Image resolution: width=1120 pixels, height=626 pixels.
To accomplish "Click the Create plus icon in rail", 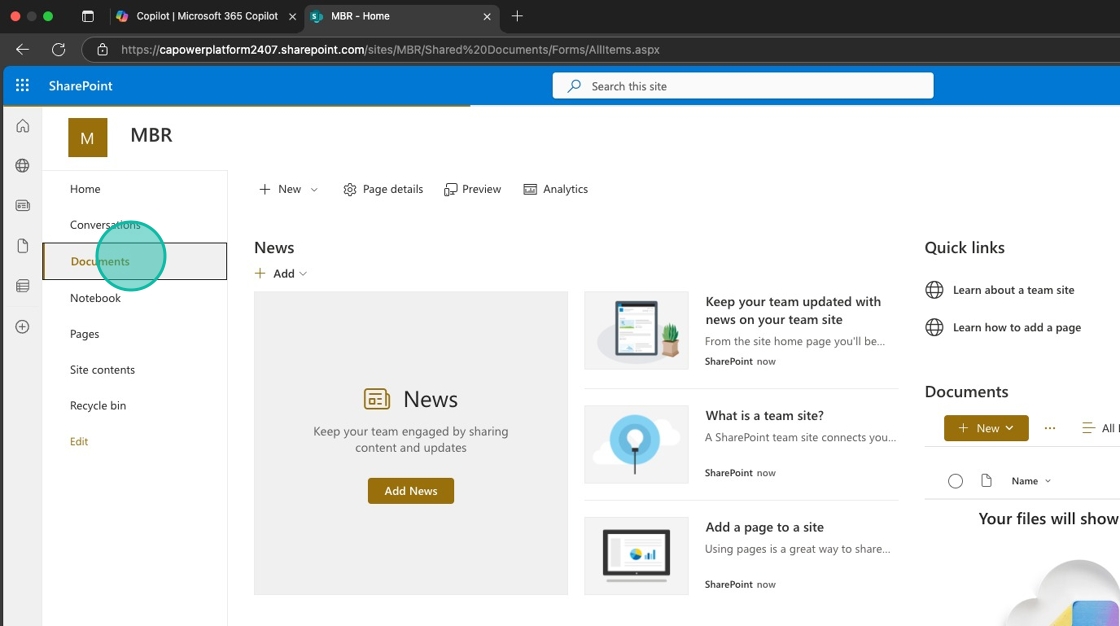I will [x=22, y=327].
